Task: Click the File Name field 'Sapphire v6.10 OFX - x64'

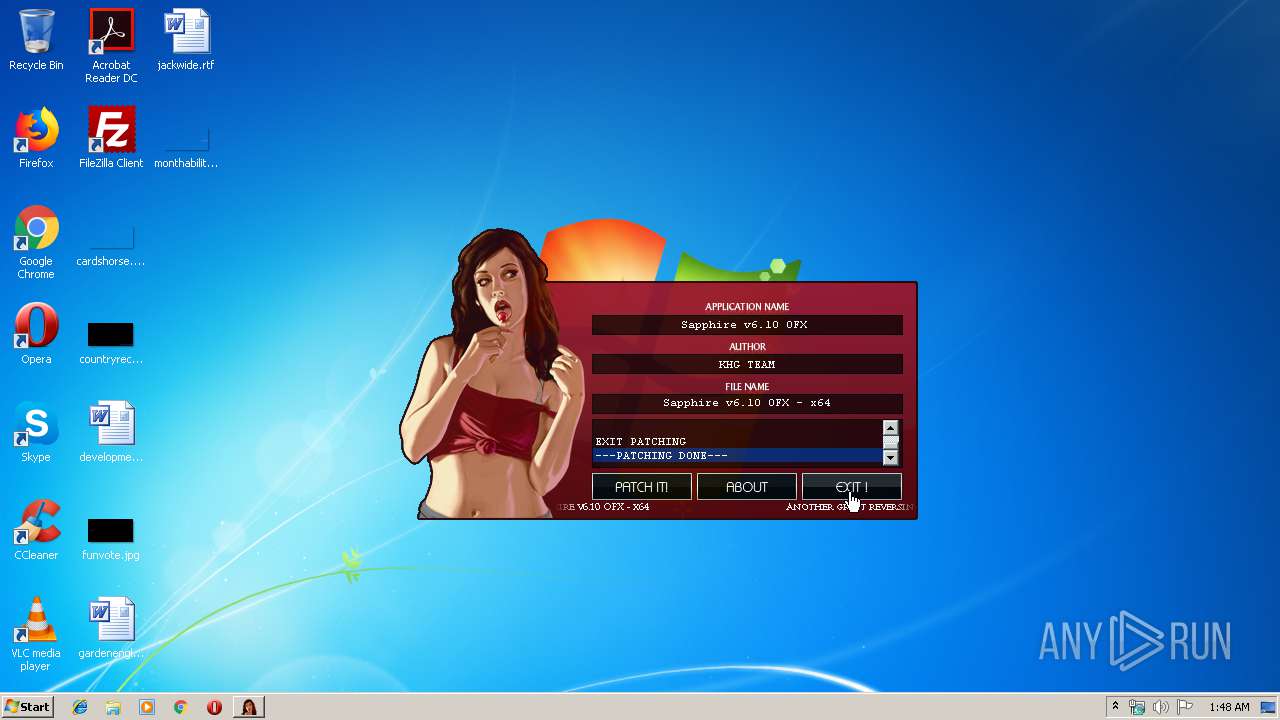Action: click(x=747, y=403)
